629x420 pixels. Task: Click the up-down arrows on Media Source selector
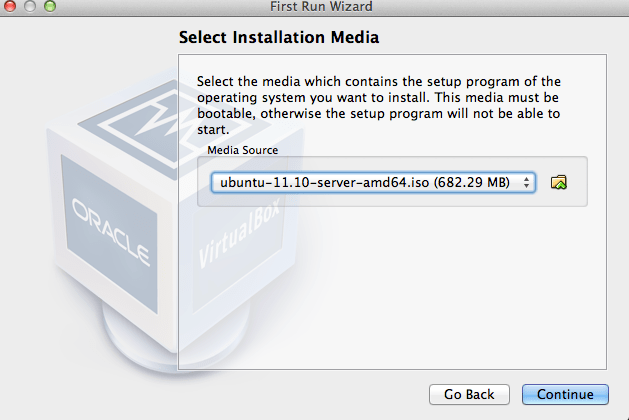point(527,182)
